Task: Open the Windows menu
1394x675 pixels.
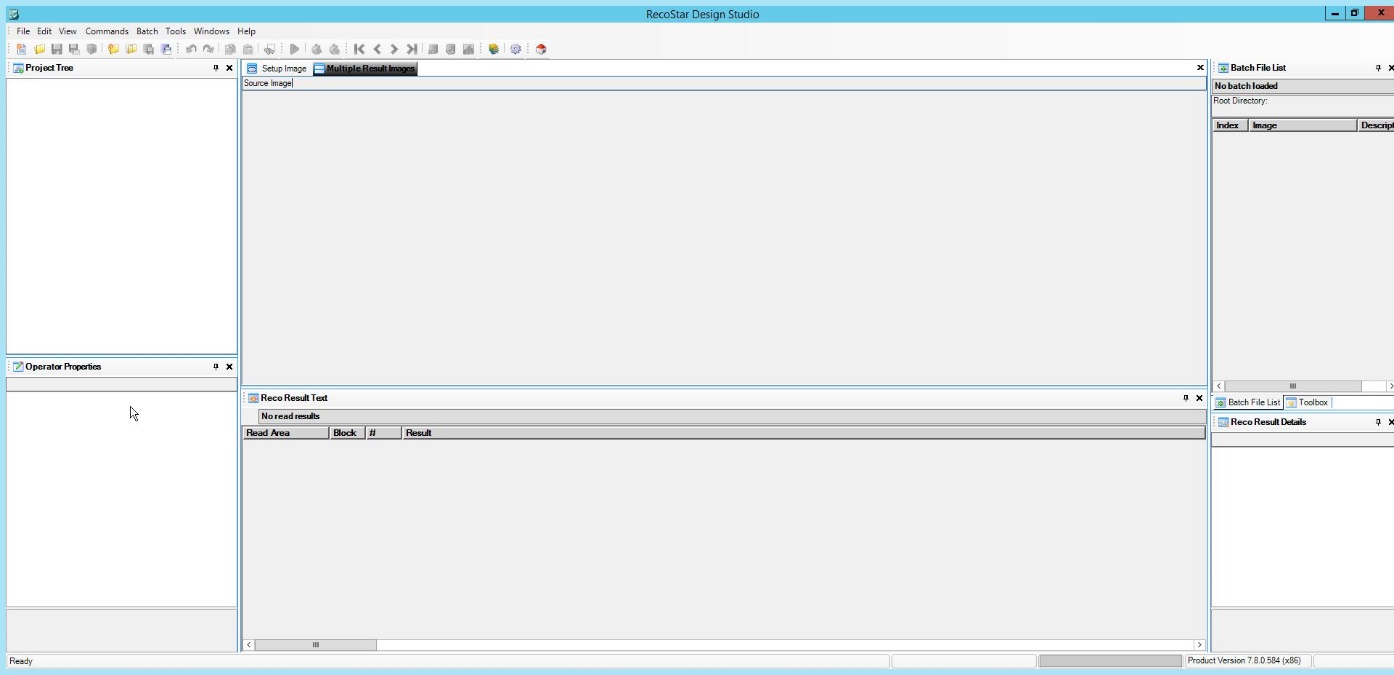Action: point(212,31)
